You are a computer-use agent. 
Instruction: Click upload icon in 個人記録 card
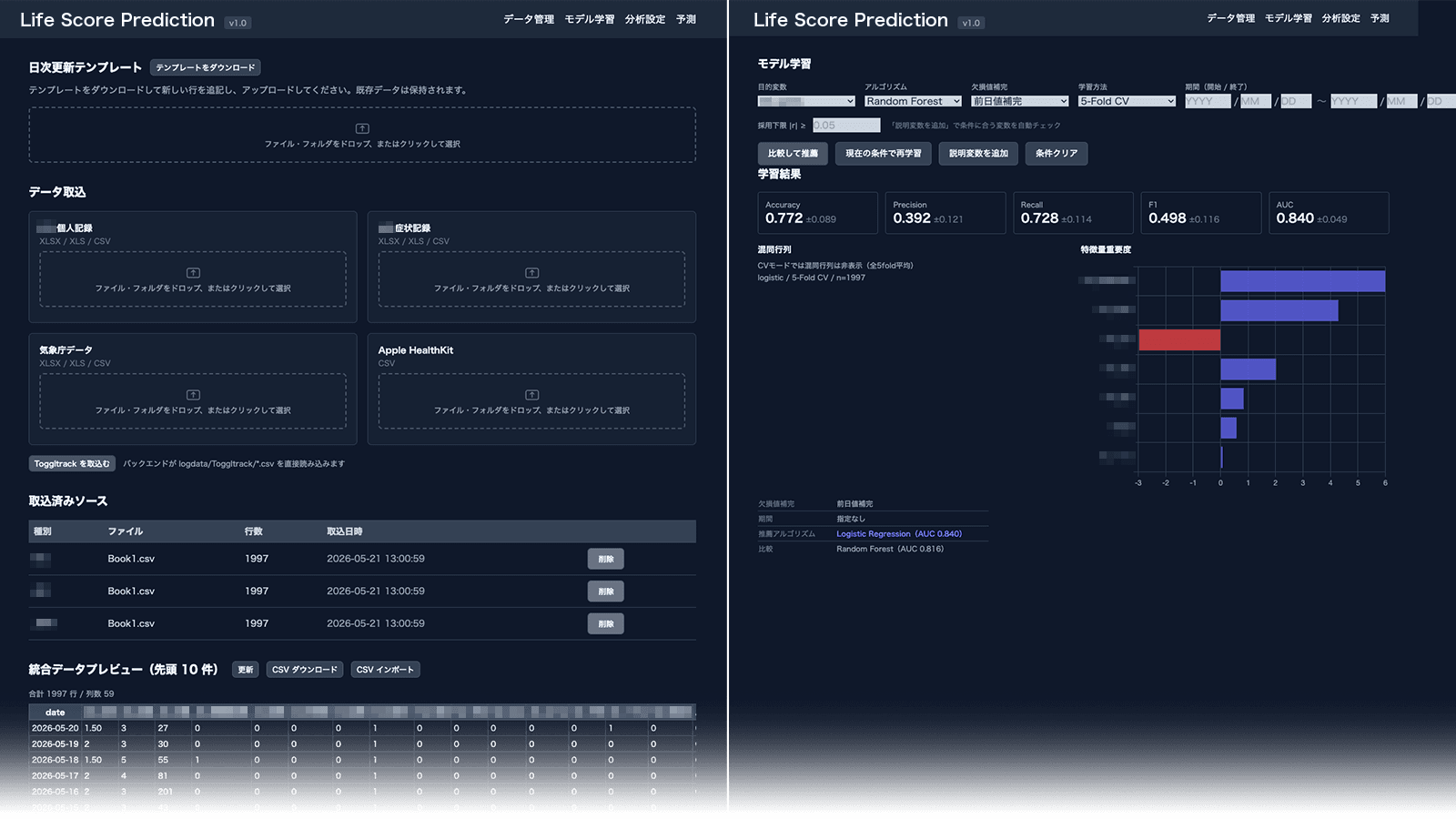(193, 272)
